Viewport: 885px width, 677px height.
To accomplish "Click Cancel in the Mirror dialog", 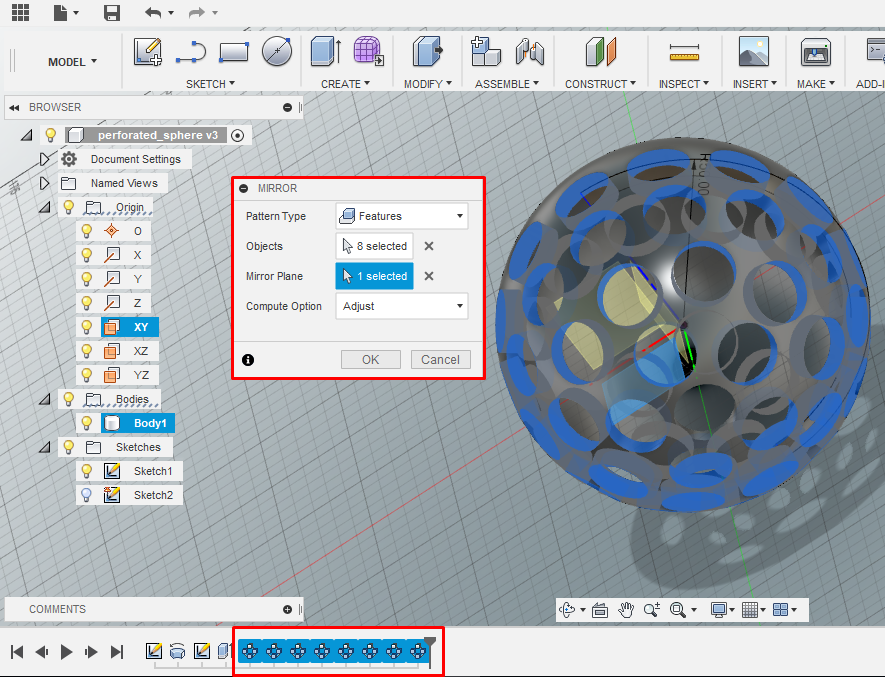I will pos(440,360).
